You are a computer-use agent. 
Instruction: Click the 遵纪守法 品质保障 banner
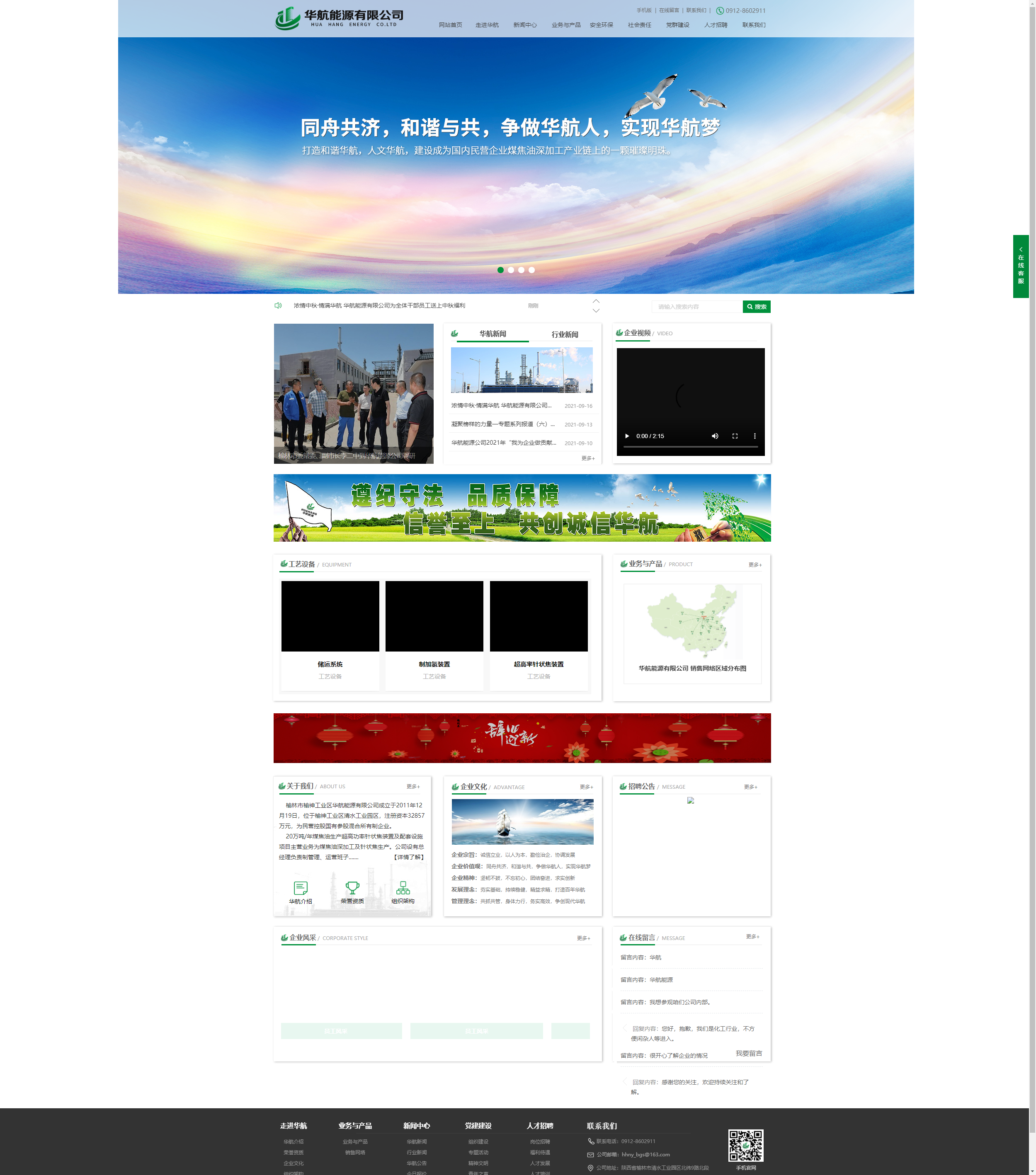522,508
